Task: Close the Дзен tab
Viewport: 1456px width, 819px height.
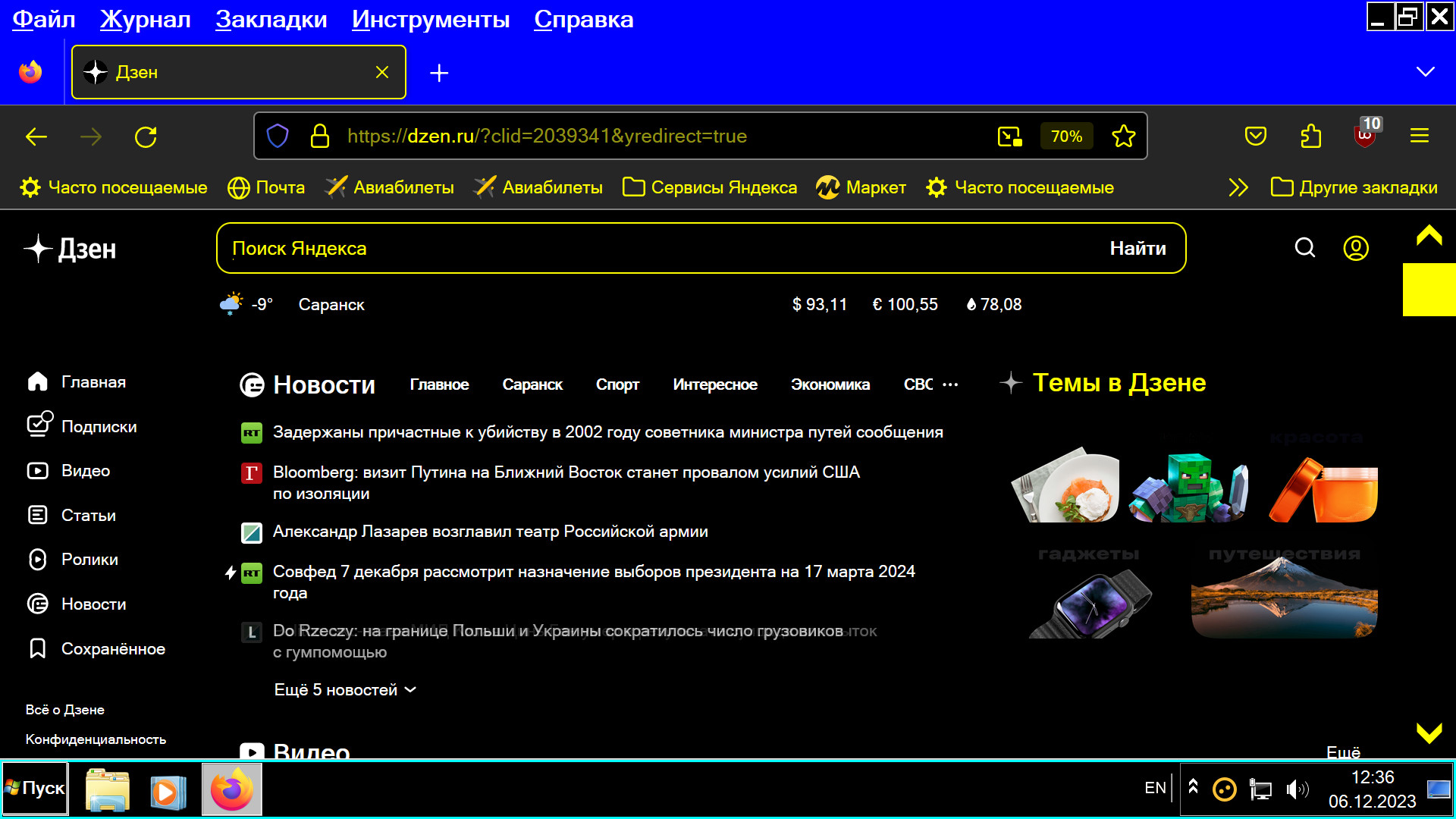Action: tap(382, 72)
